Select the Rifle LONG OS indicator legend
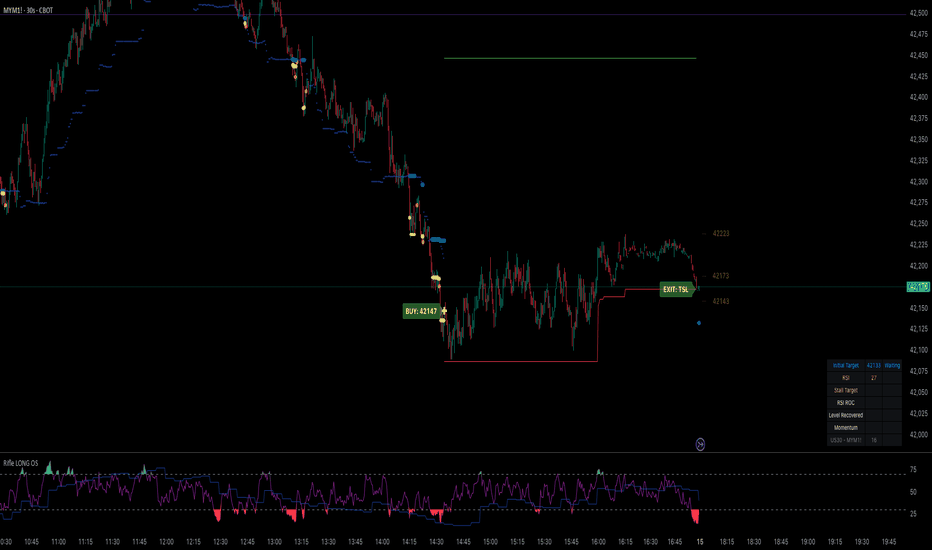 [21, 463]
